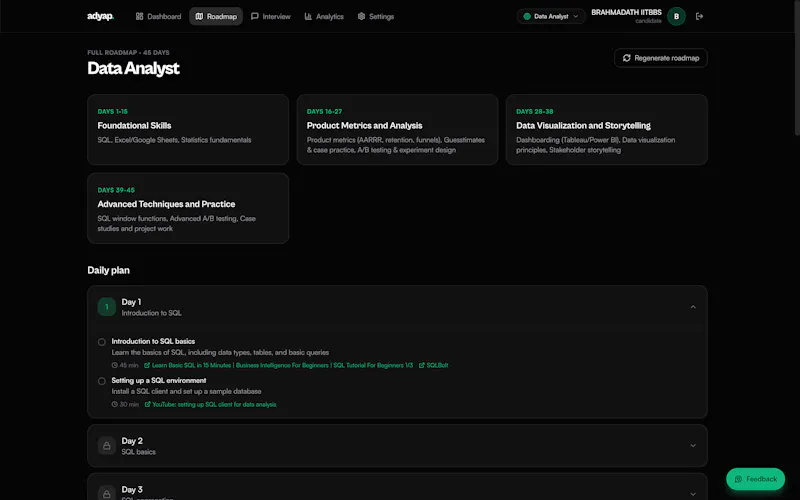Click the Day 2 lock icon

pos(107,445)
